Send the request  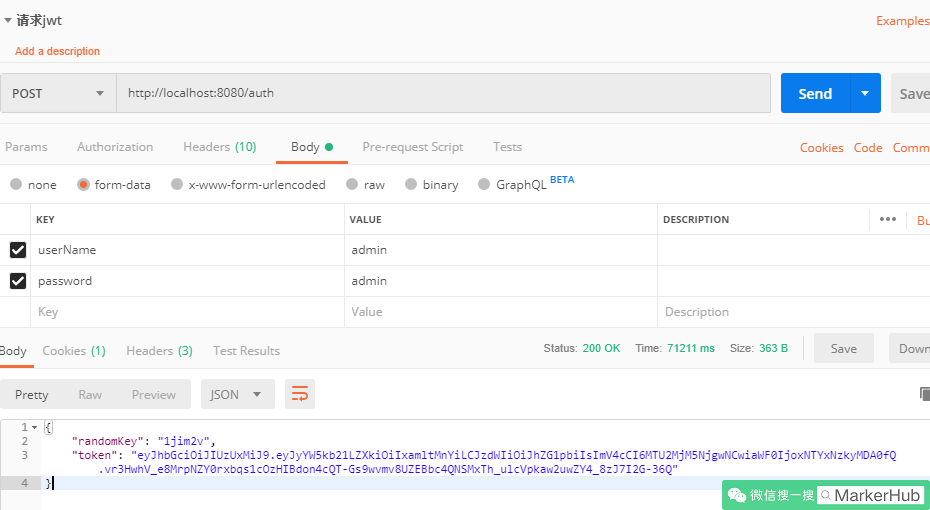[815, 93]
